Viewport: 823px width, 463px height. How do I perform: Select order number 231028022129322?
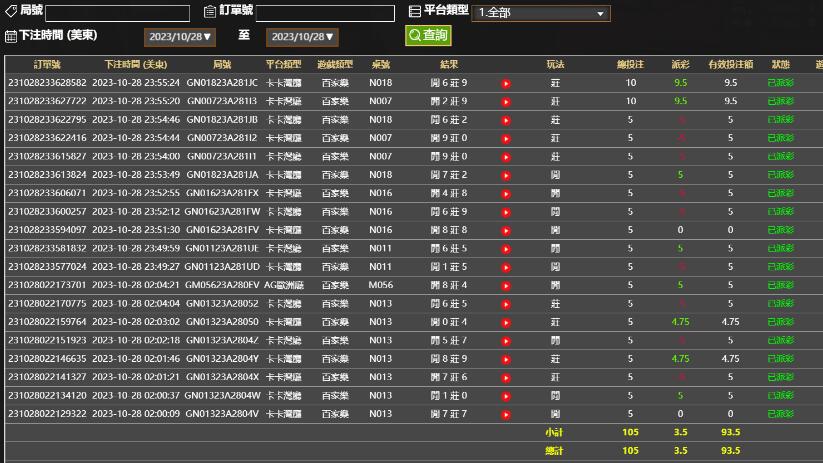pyautogui.click(x=47, y=414)
